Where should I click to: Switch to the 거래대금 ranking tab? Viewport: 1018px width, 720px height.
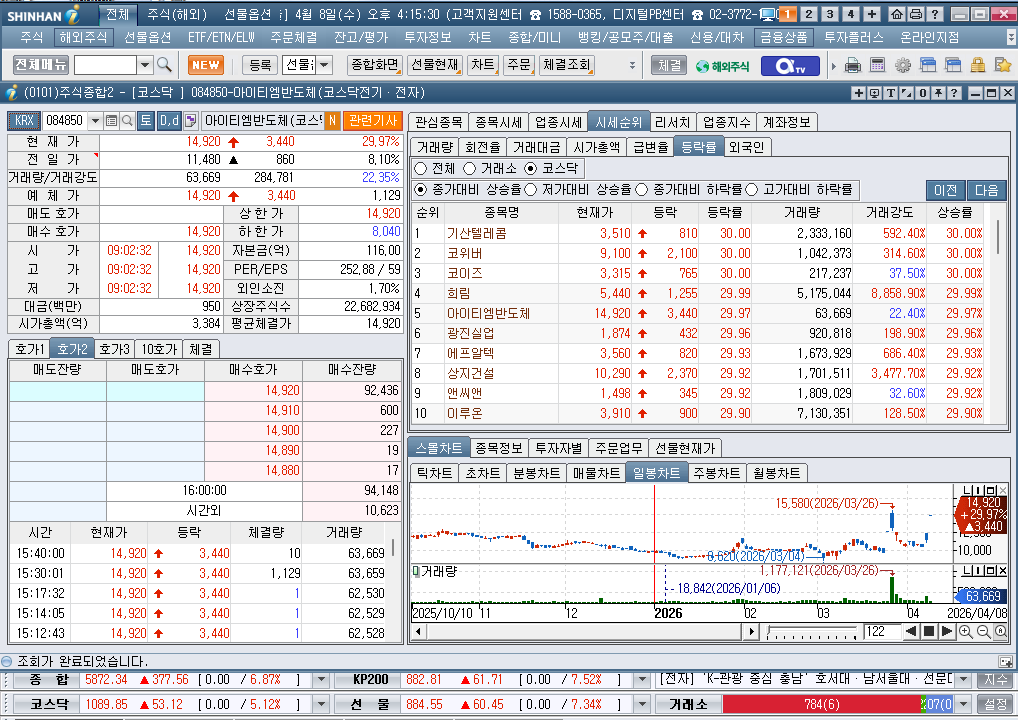point(536,147)
